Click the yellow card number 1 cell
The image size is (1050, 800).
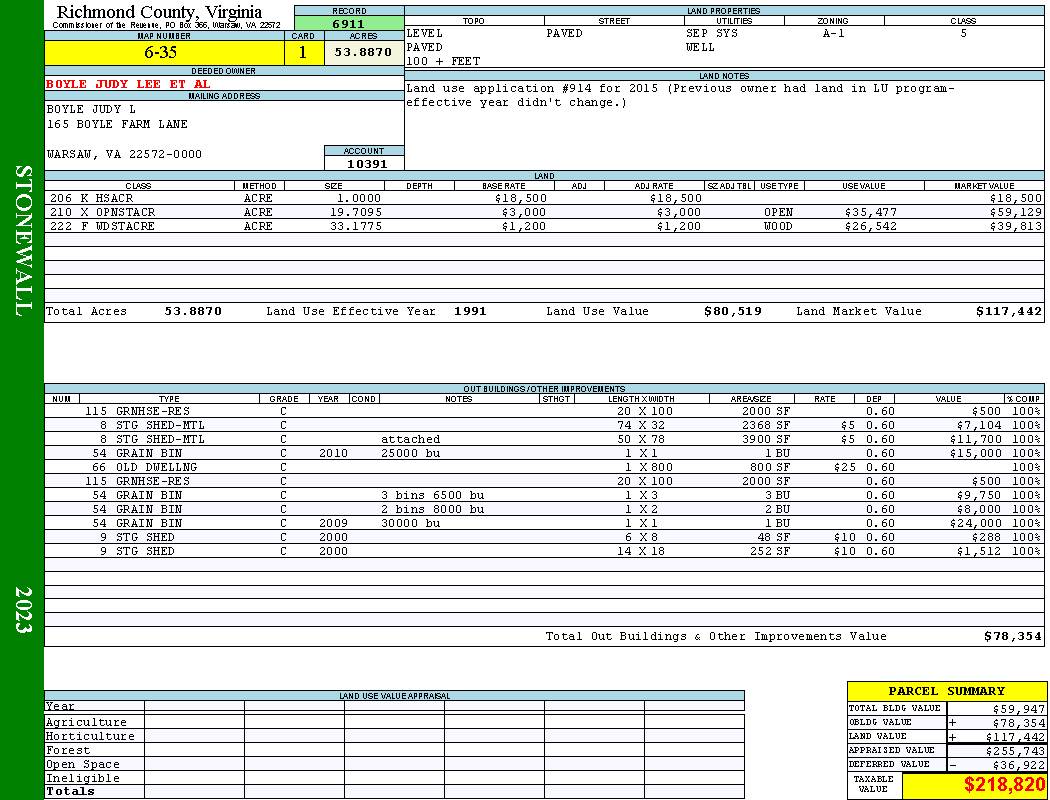tap(303, 52)
